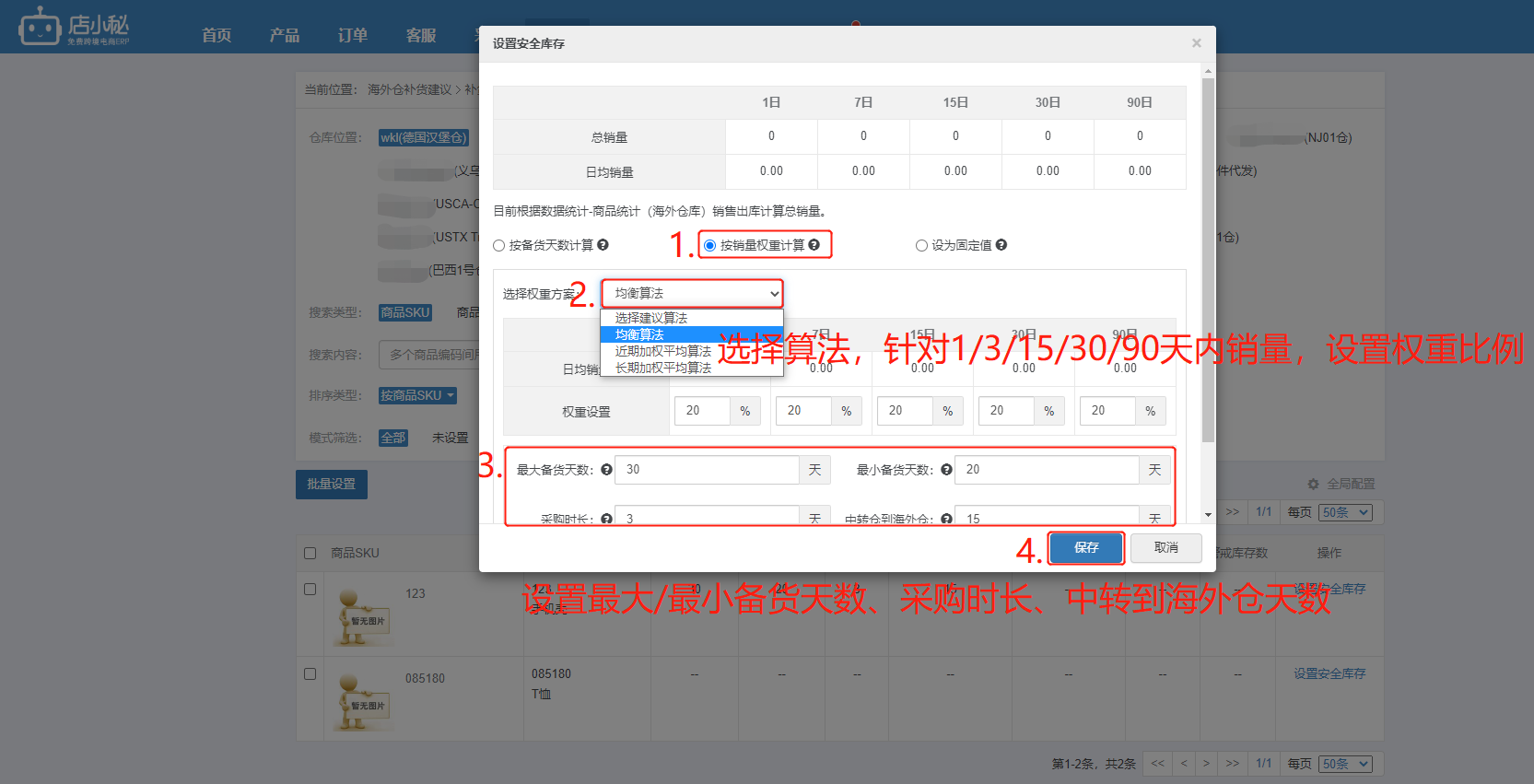Click 设置安全库存 link for row 085180
Image resolution: width=1534 pixels, height=784 pixels.
point(1329,673)
